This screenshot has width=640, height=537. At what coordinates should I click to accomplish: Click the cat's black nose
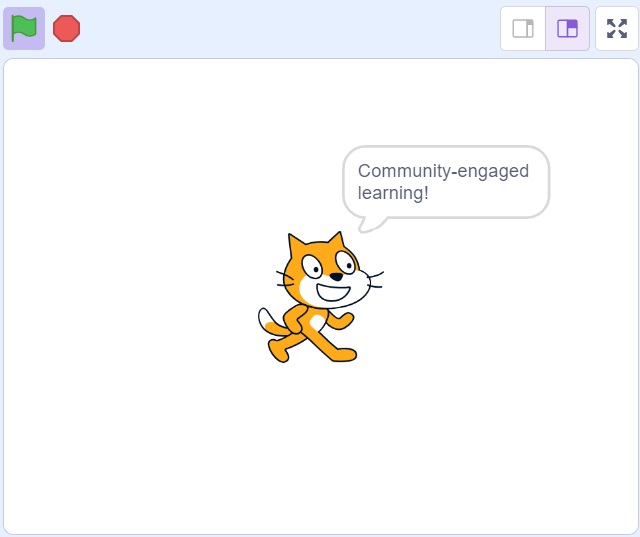point(336,277)
